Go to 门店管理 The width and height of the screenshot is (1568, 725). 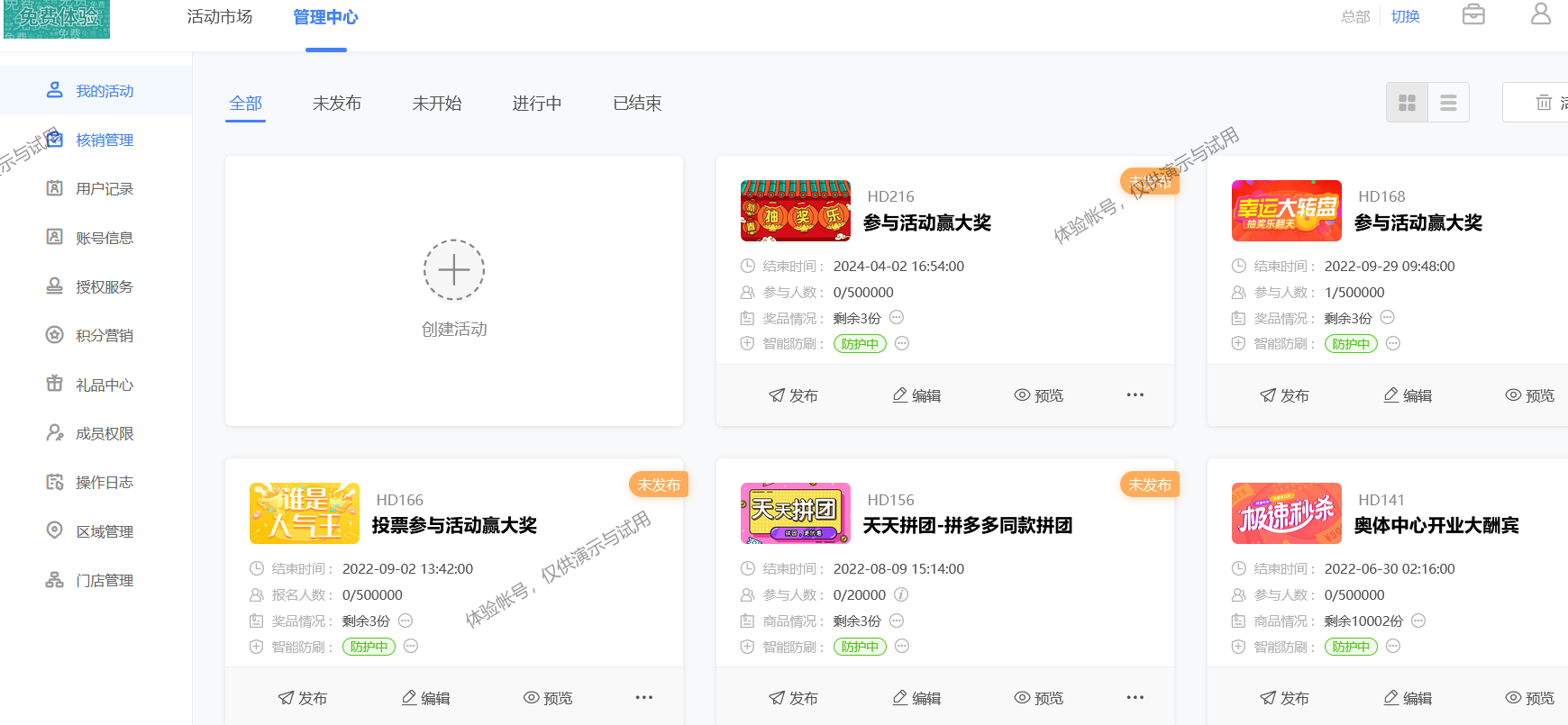(x=96, y=580)
